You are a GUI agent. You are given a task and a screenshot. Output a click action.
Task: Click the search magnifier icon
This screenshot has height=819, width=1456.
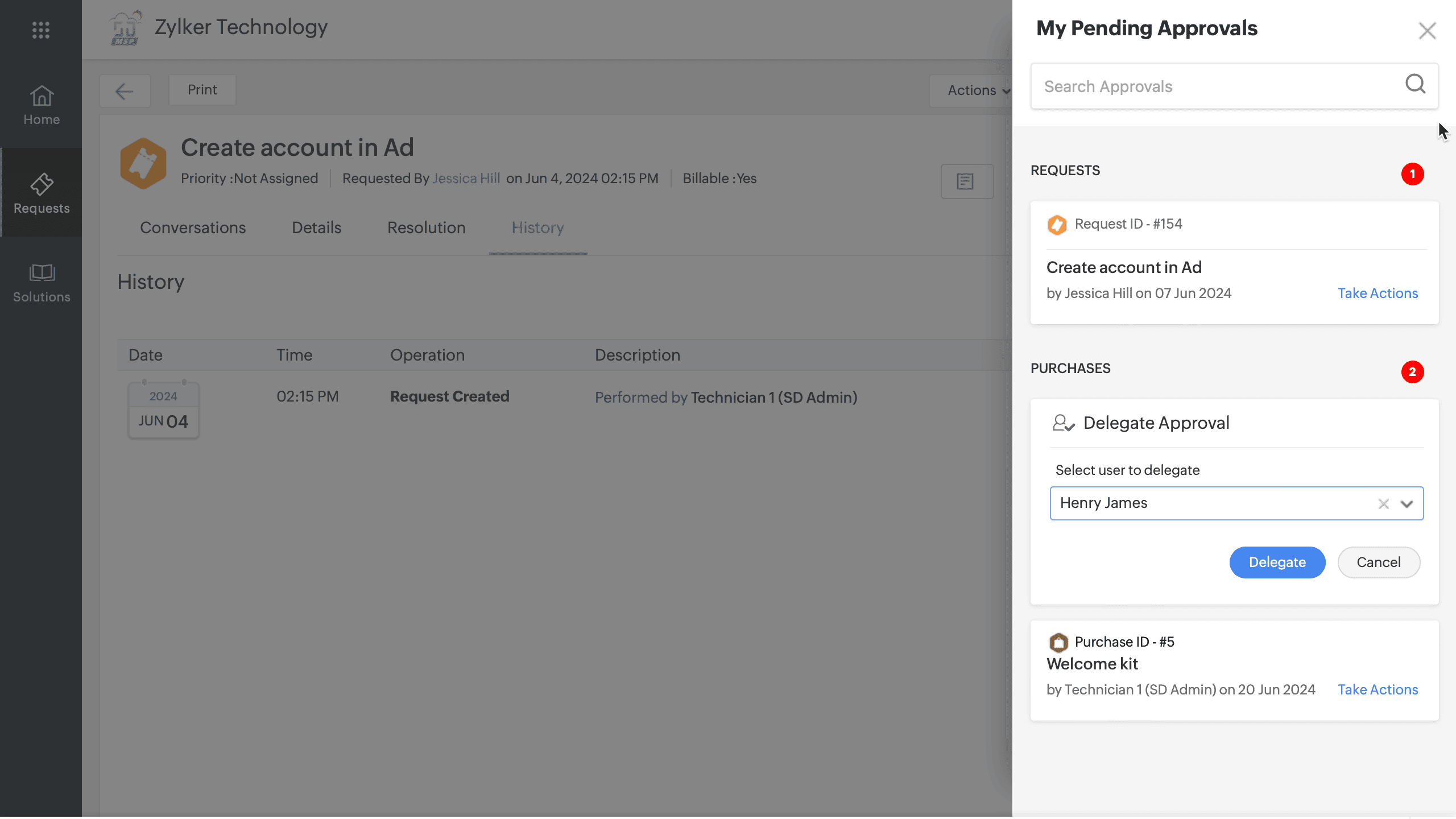click(x=1415, y=85)
